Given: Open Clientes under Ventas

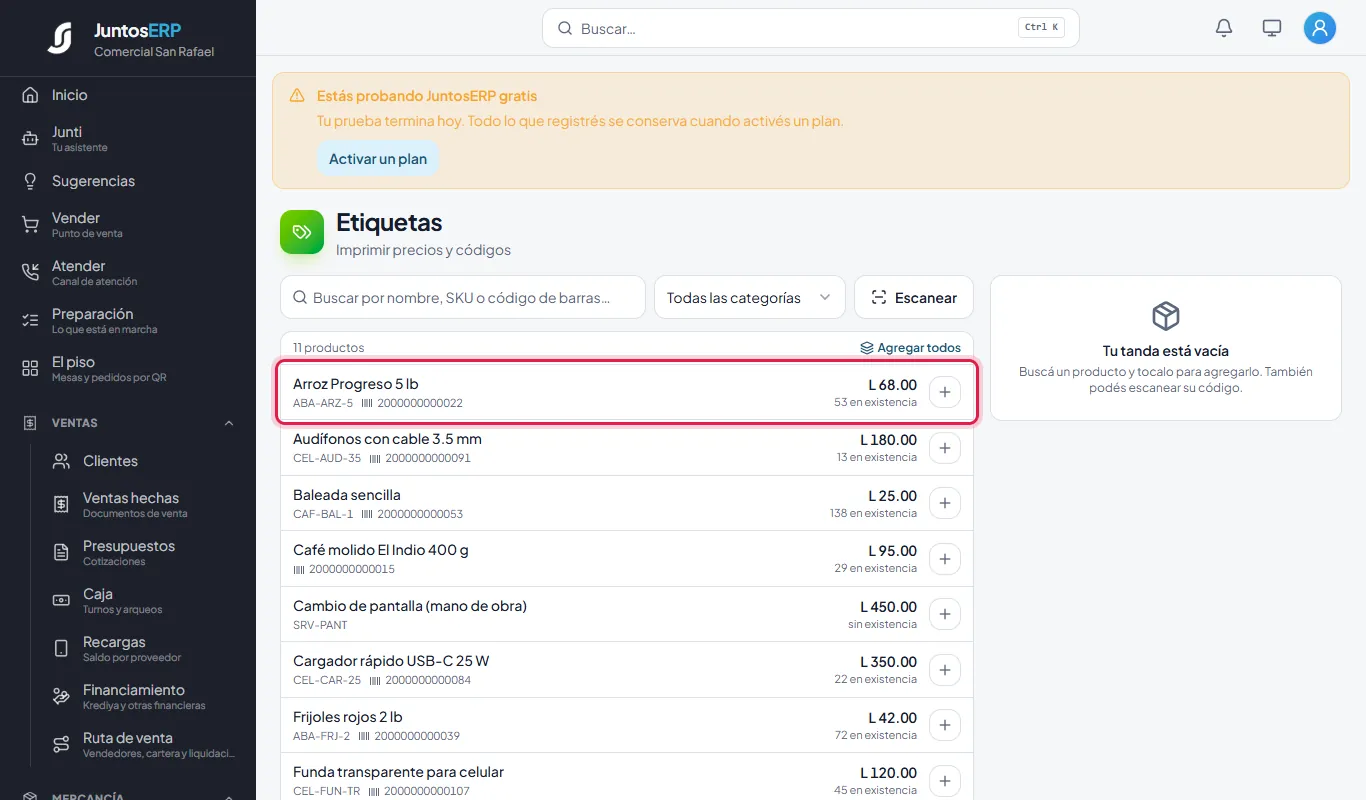Looking at the screenshot, I should pyautogui.click(x=143, y=461).
